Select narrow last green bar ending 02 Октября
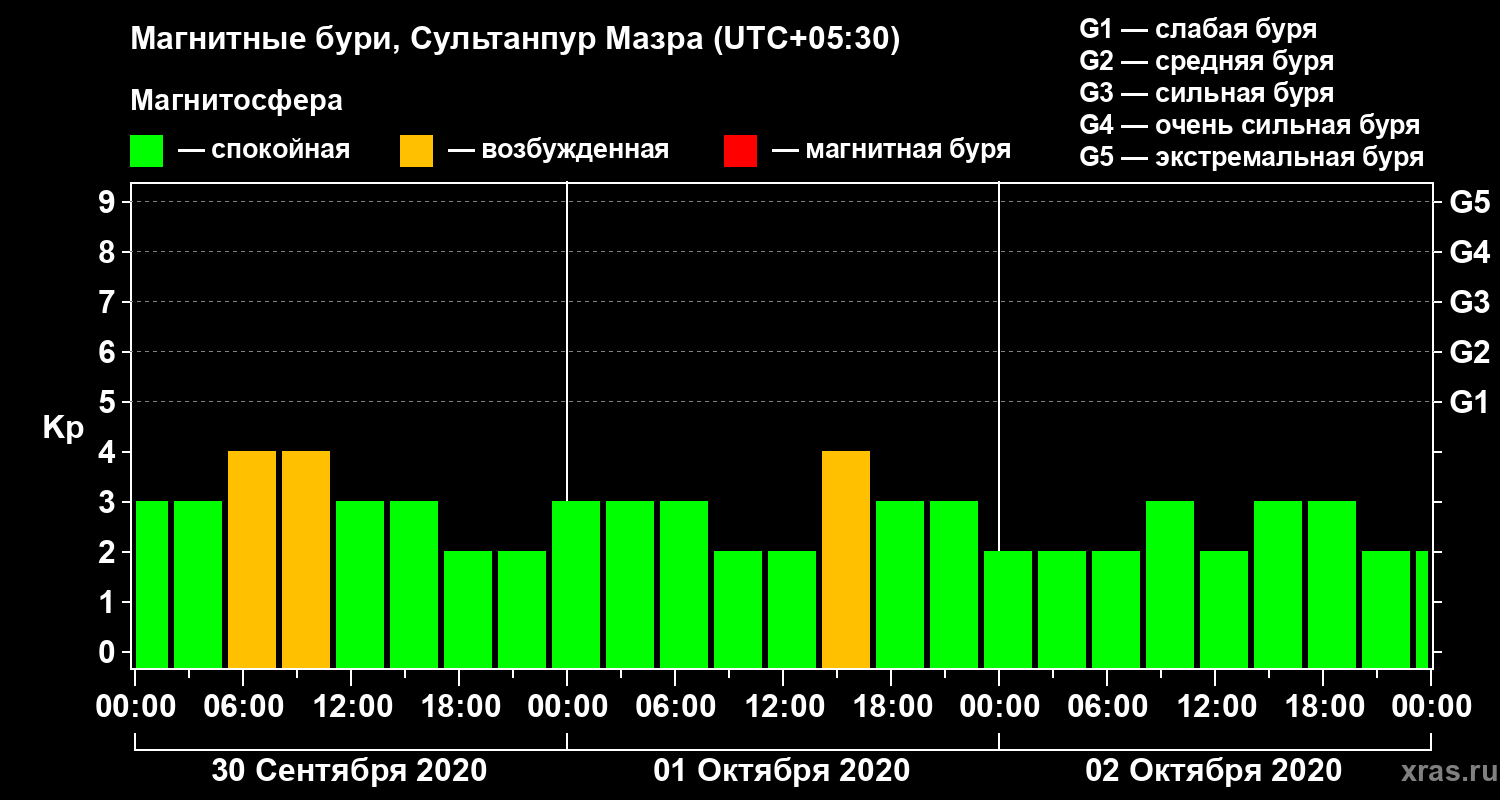 (x=1422, y=610)
